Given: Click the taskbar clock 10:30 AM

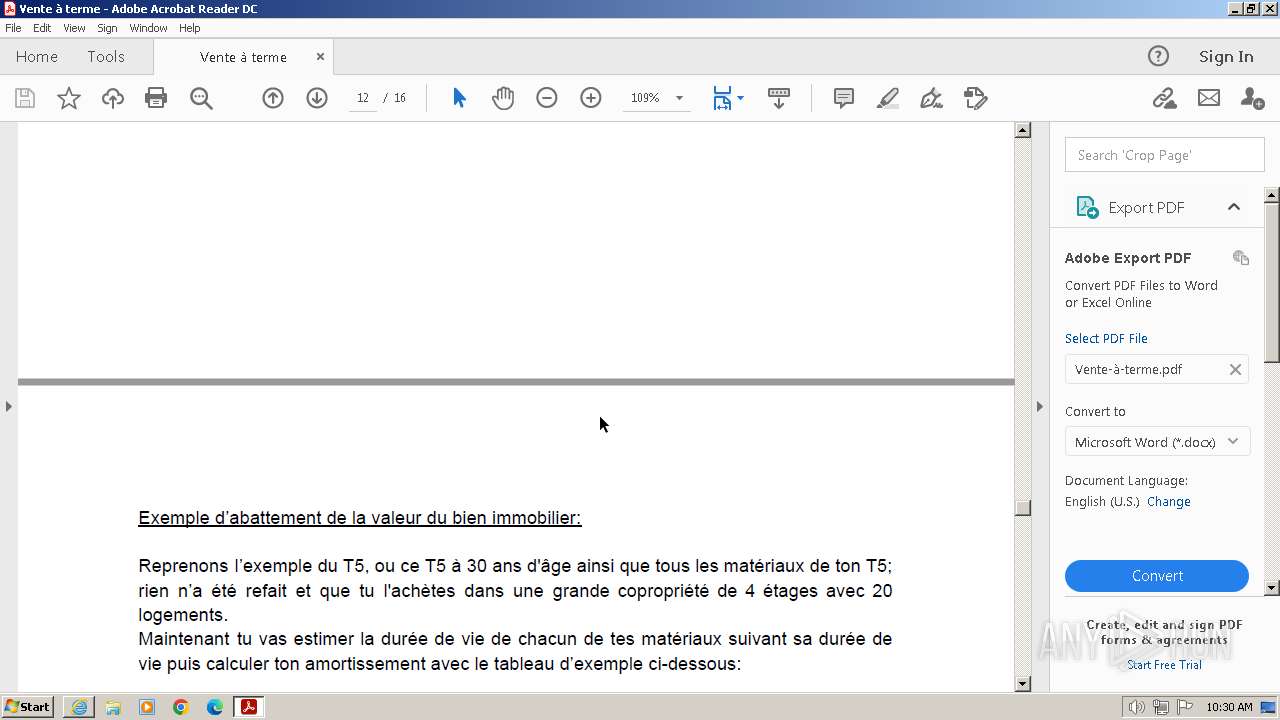Looking at the screenshot, I should (1229, 707).
